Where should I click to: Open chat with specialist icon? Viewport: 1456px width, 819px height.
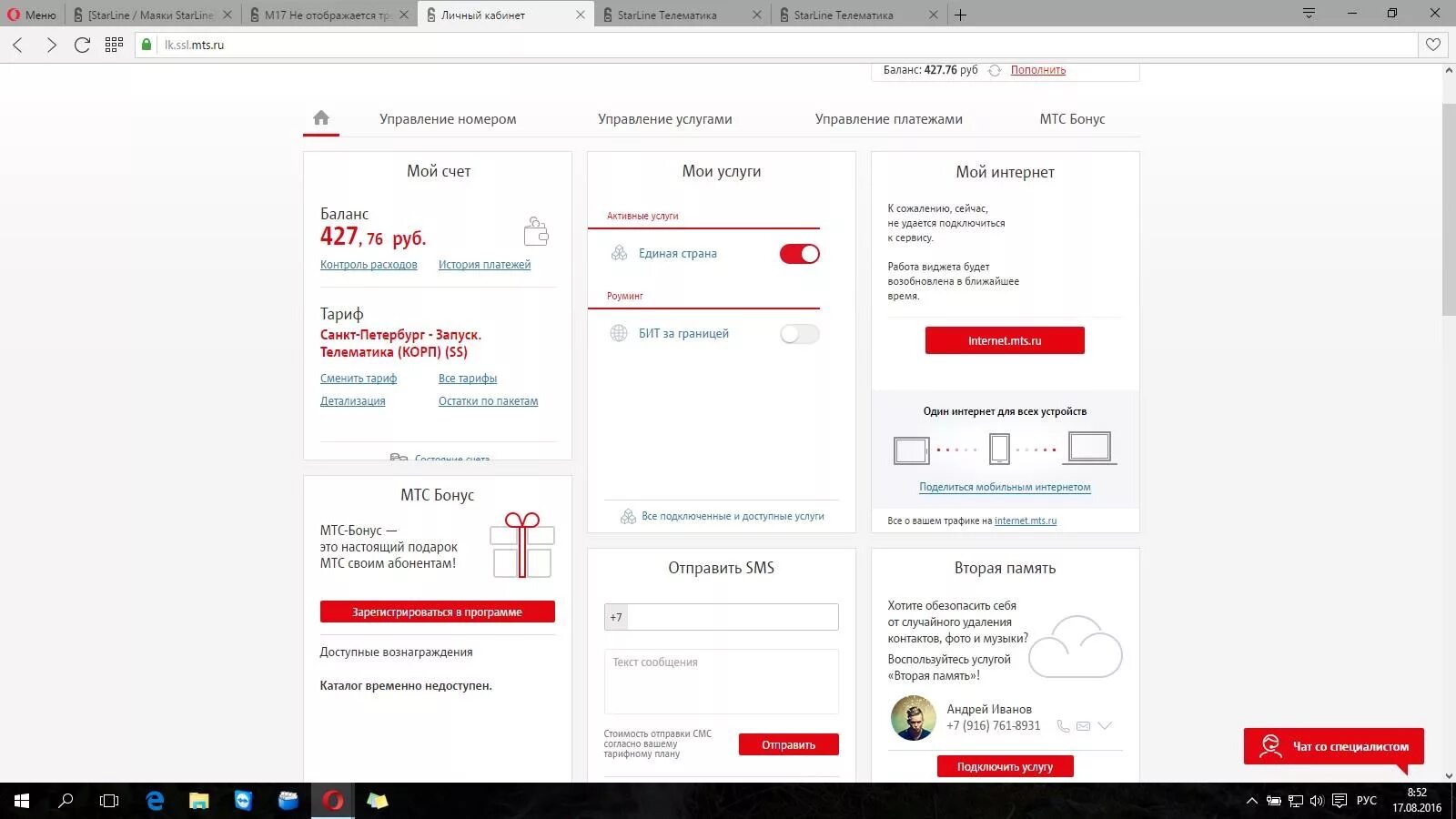1269,746
